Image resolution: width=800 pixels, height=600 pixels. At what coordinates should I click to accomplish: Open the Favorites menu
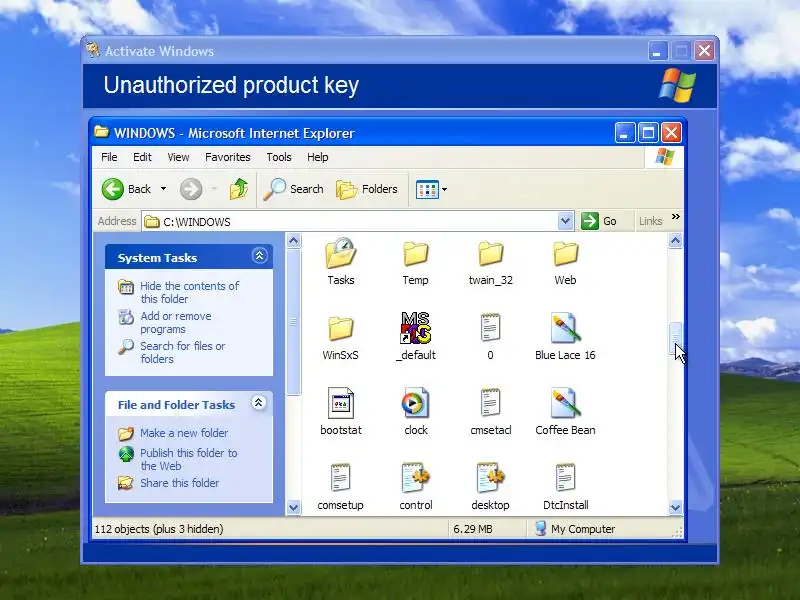(228, 157)
